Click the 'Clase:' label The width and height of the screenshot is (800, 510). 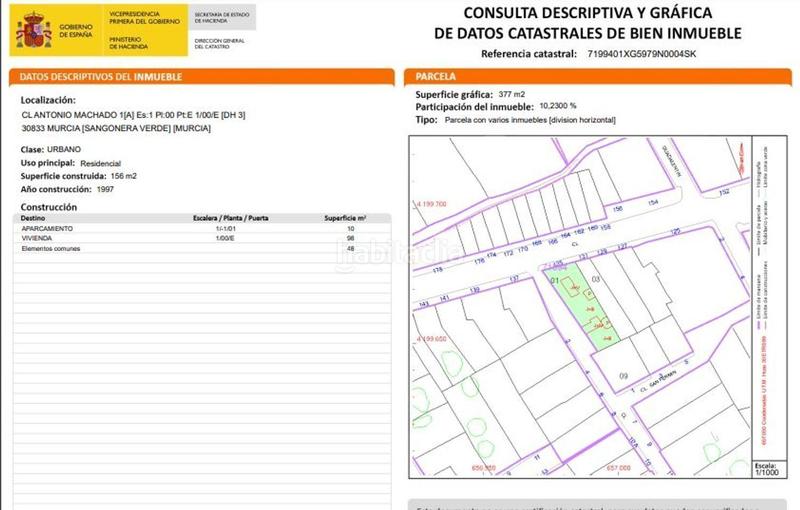point(32,149)
